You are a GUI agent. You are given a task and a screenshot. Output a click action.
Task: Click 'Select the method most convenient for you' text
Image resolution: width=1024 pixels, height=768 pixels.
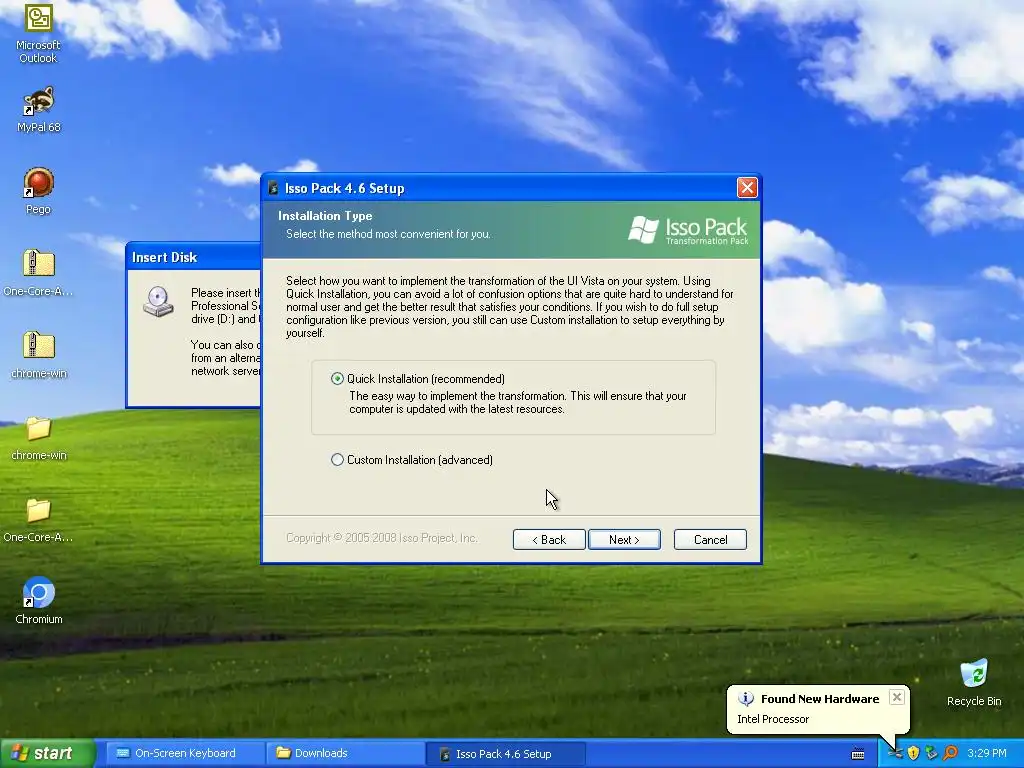(388, 234)
